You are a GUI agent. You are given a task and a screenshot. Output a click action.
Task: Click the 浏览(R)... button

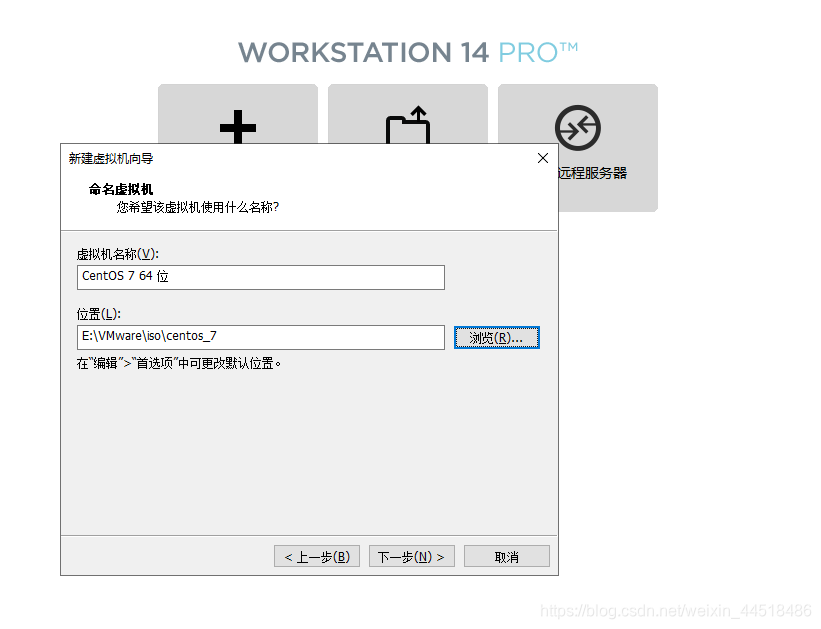pos(496,338)
